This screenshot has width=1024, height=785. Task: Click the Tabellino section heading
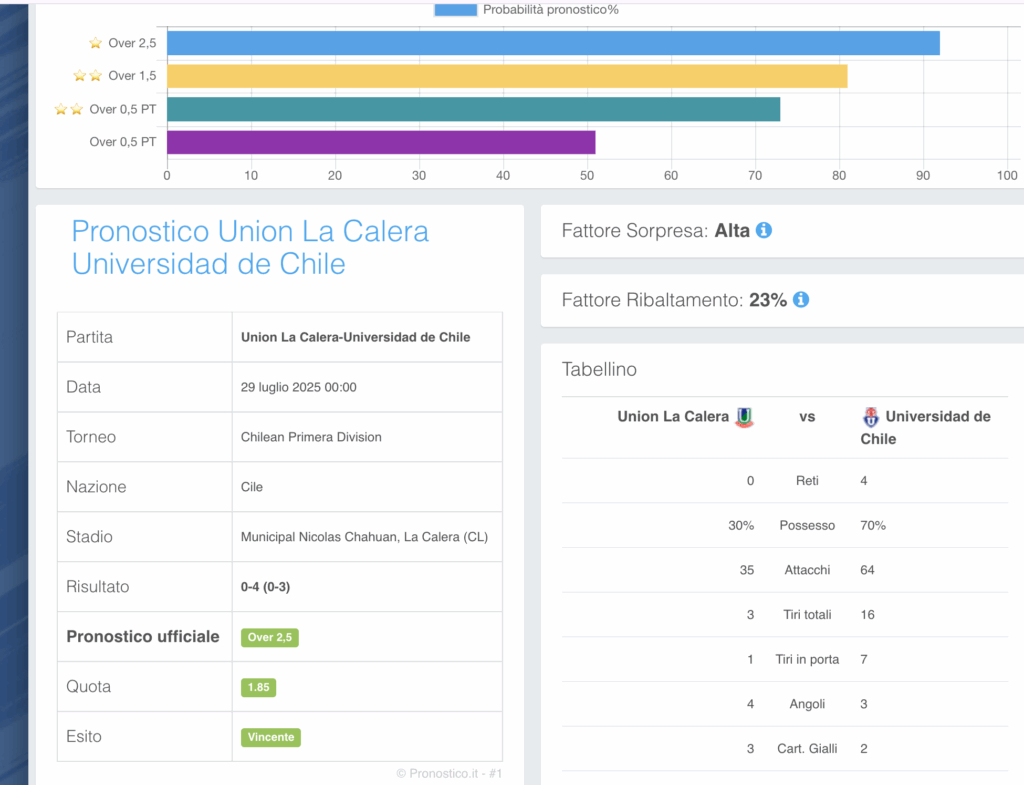tap(599, 370)
